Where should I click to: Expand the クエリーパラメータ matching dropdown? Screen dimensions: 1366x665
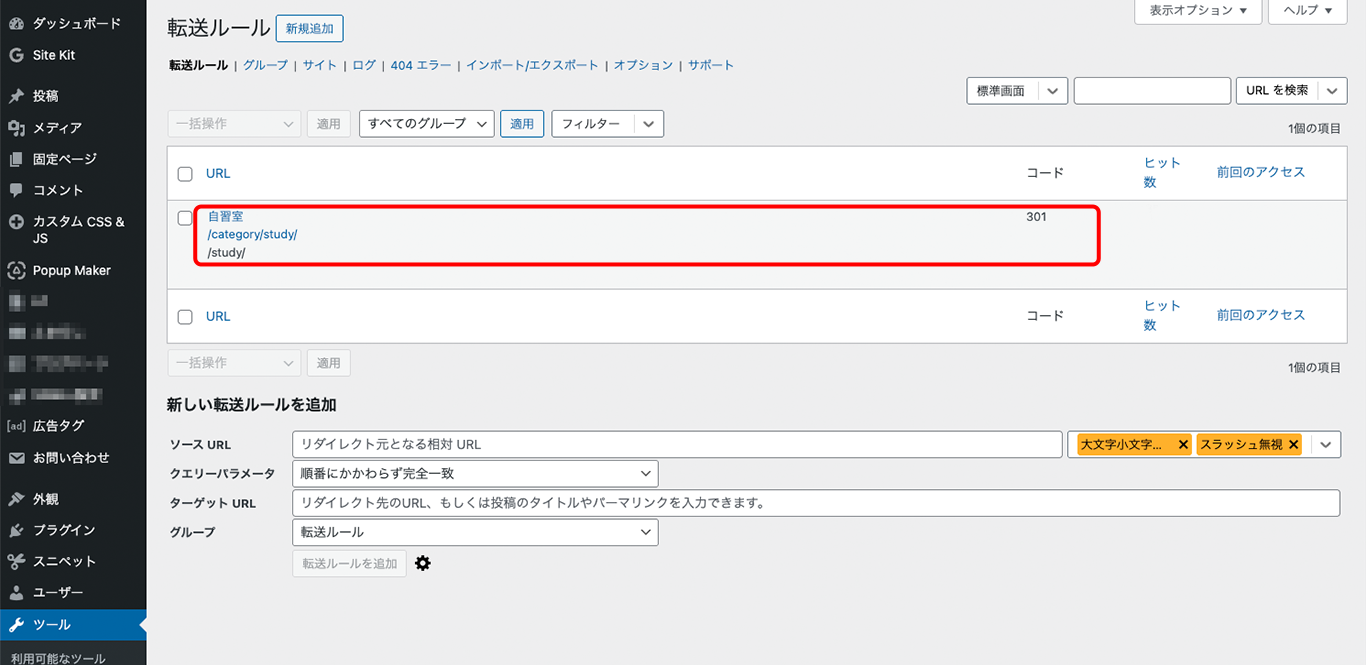click(x=475, y=473)
